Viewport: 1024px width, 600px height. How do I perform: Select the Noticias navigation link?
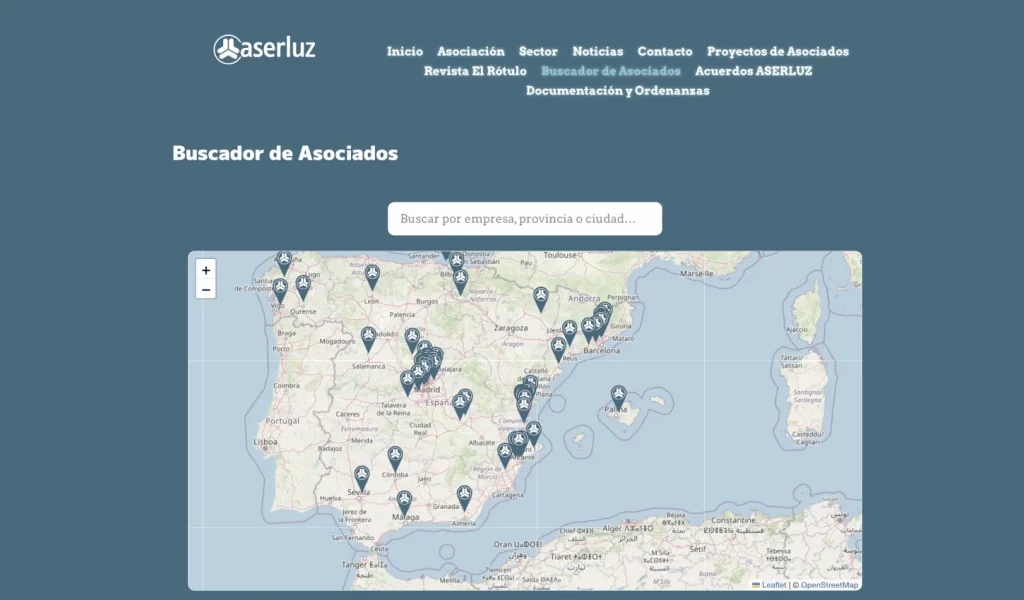click(596, 51)
